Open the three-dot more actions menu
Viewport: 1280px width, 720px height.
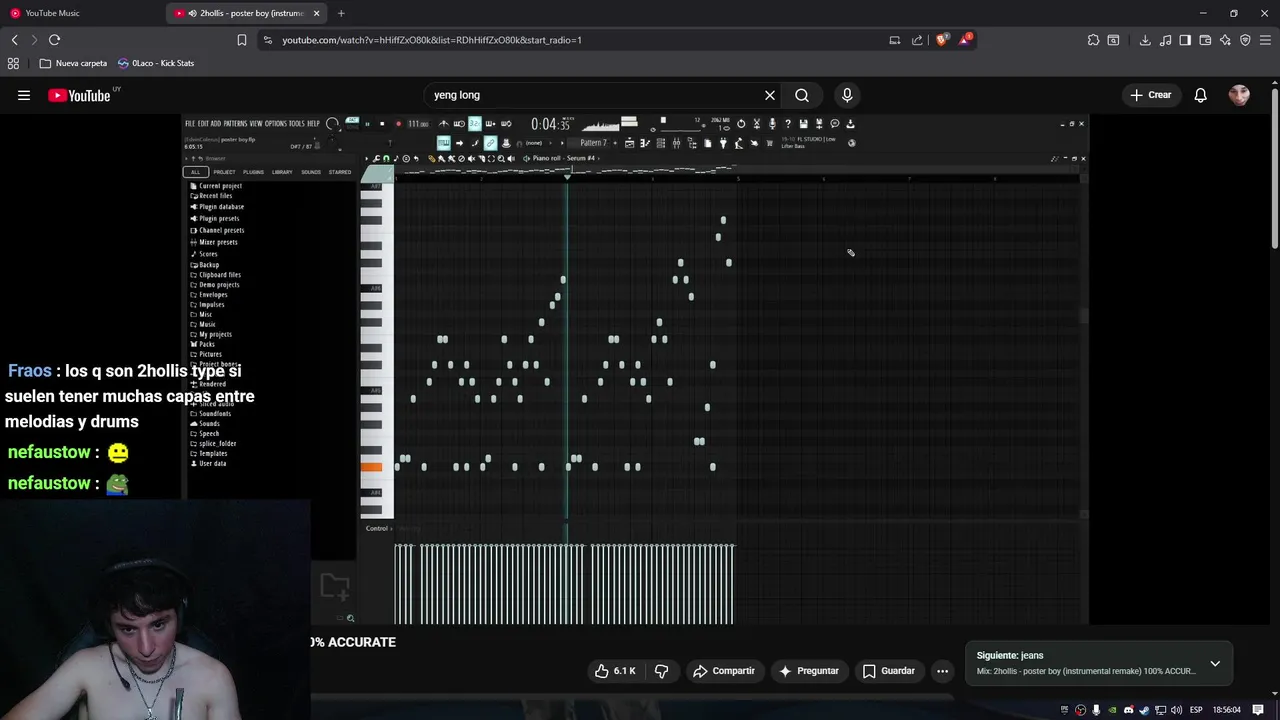click(942, 671)
